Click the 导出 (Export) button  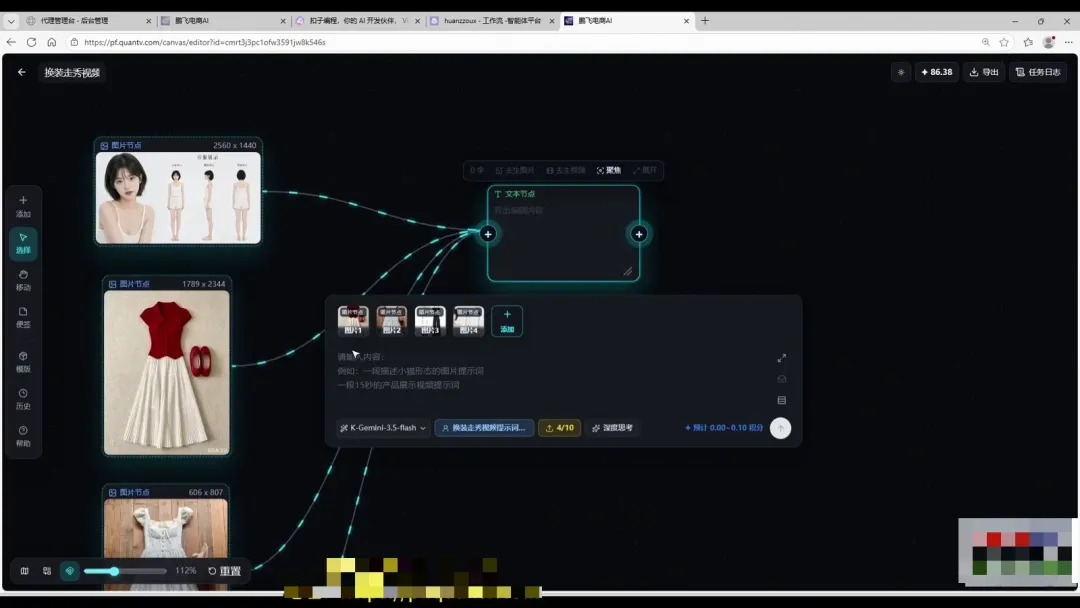[984, 72]
